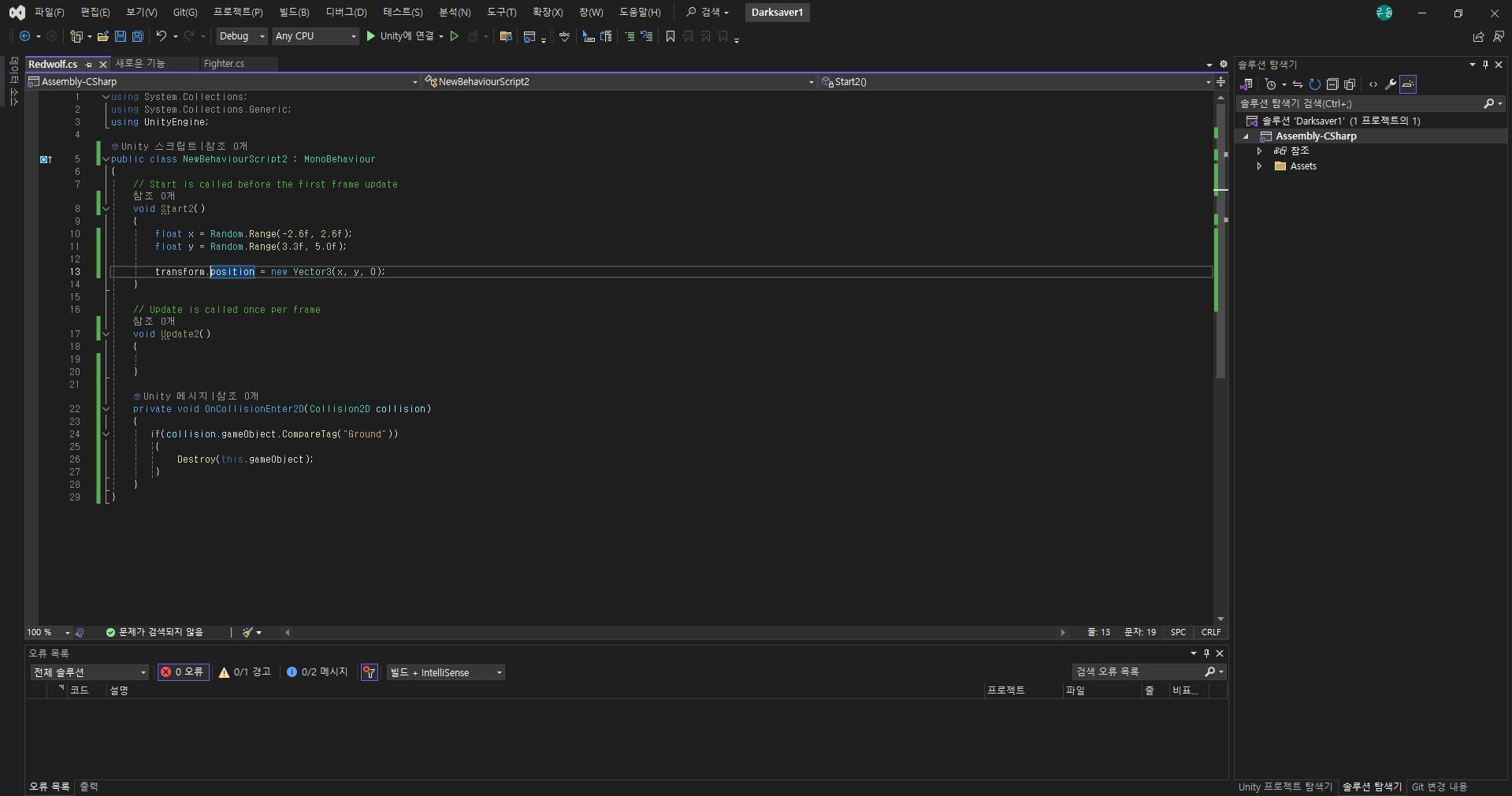The width and height of the screenshot is (1512, 796).
Task: Collapse the Start2 method code block
Action: pyautogui.click(x=106, y=209)
